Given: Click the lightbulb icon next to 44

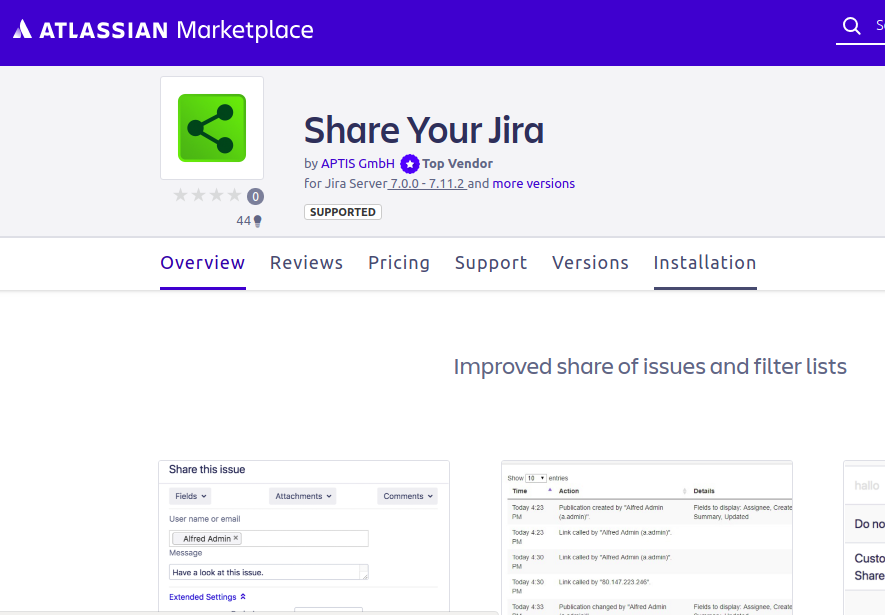Looking at the screenshot, I should click(258, 221).
